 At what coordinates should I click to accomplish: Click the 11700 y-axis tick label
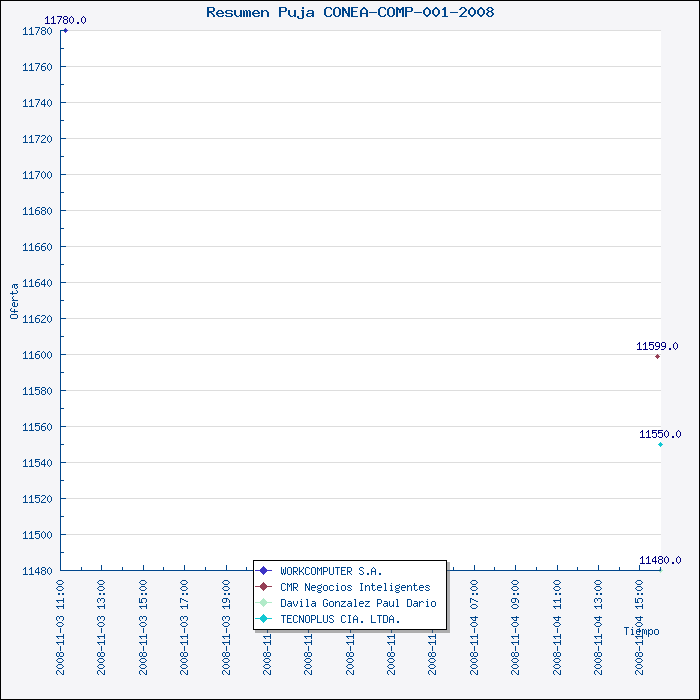pos(36,175)
